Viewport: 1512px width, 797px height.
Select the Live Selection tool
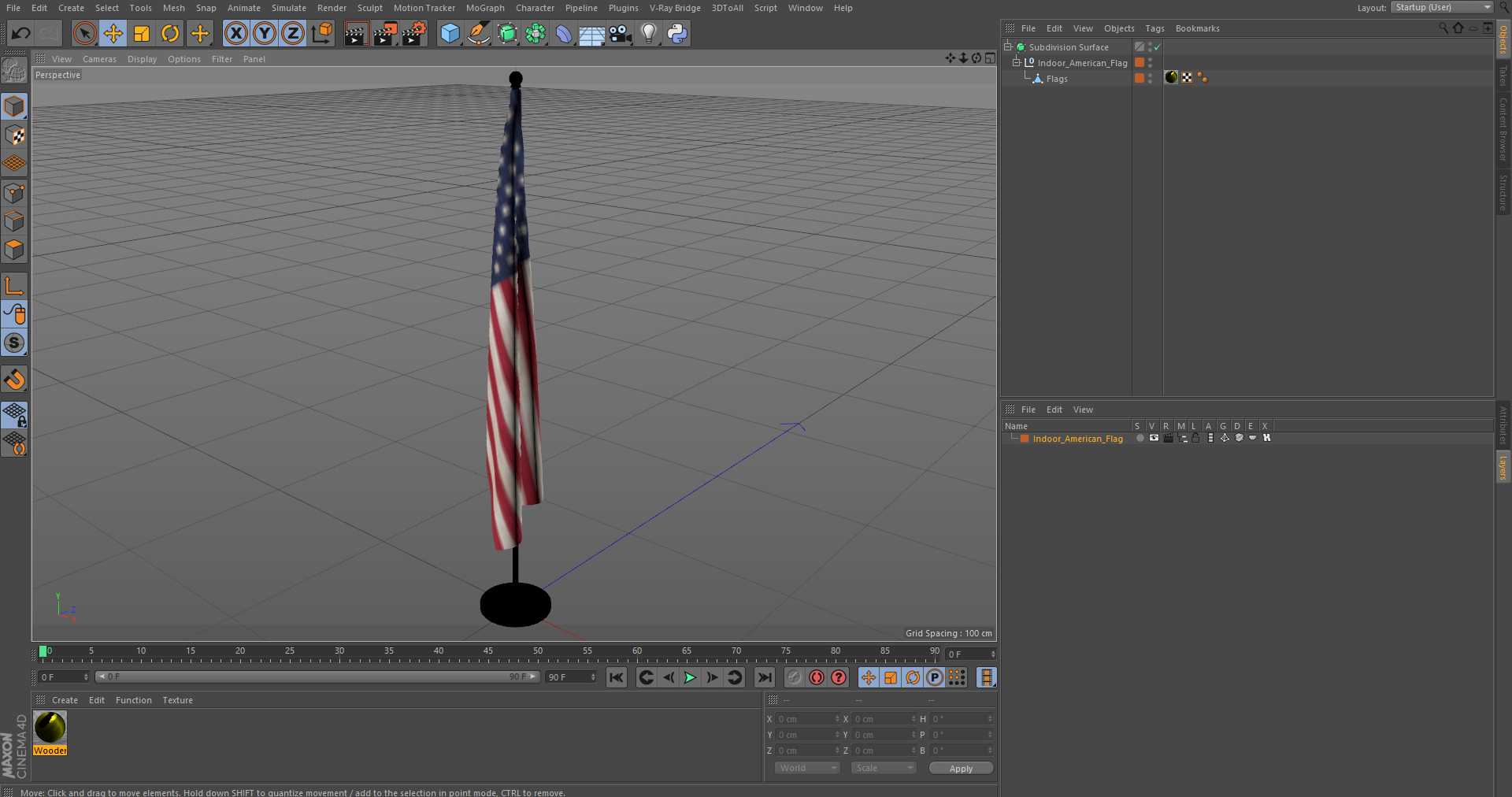tap(84, 33)
